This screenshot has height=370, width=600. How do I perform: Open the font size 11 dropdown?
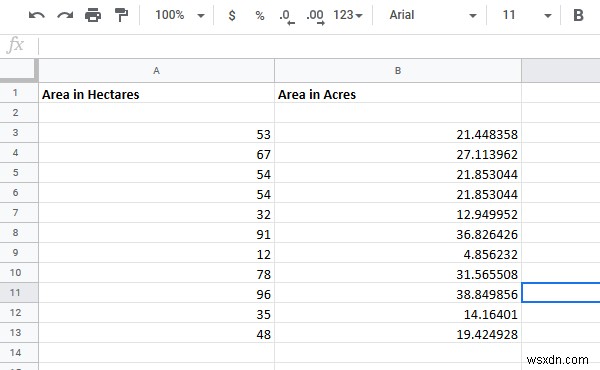[527, 15]
